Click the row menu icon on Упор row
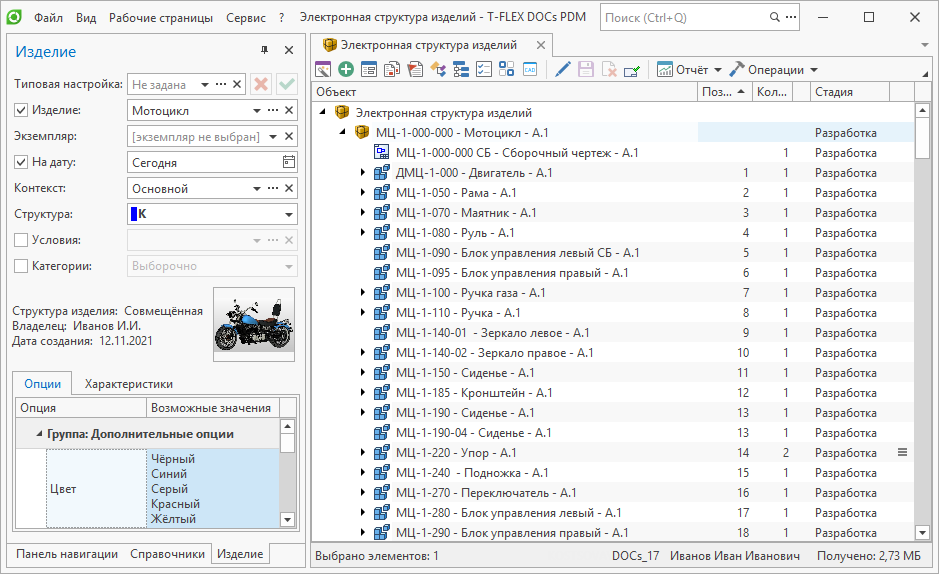The height and width of the screenshot is (574, 939). 902,452
